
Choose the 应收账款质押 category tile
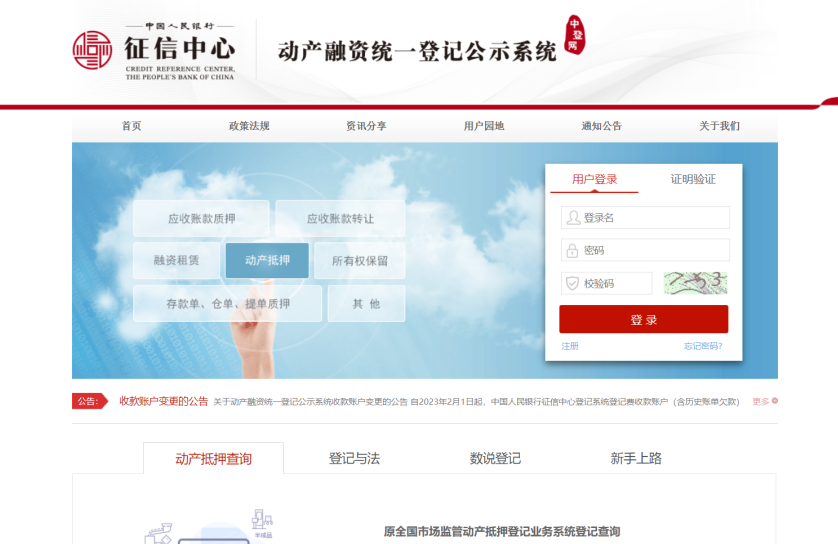201,218
